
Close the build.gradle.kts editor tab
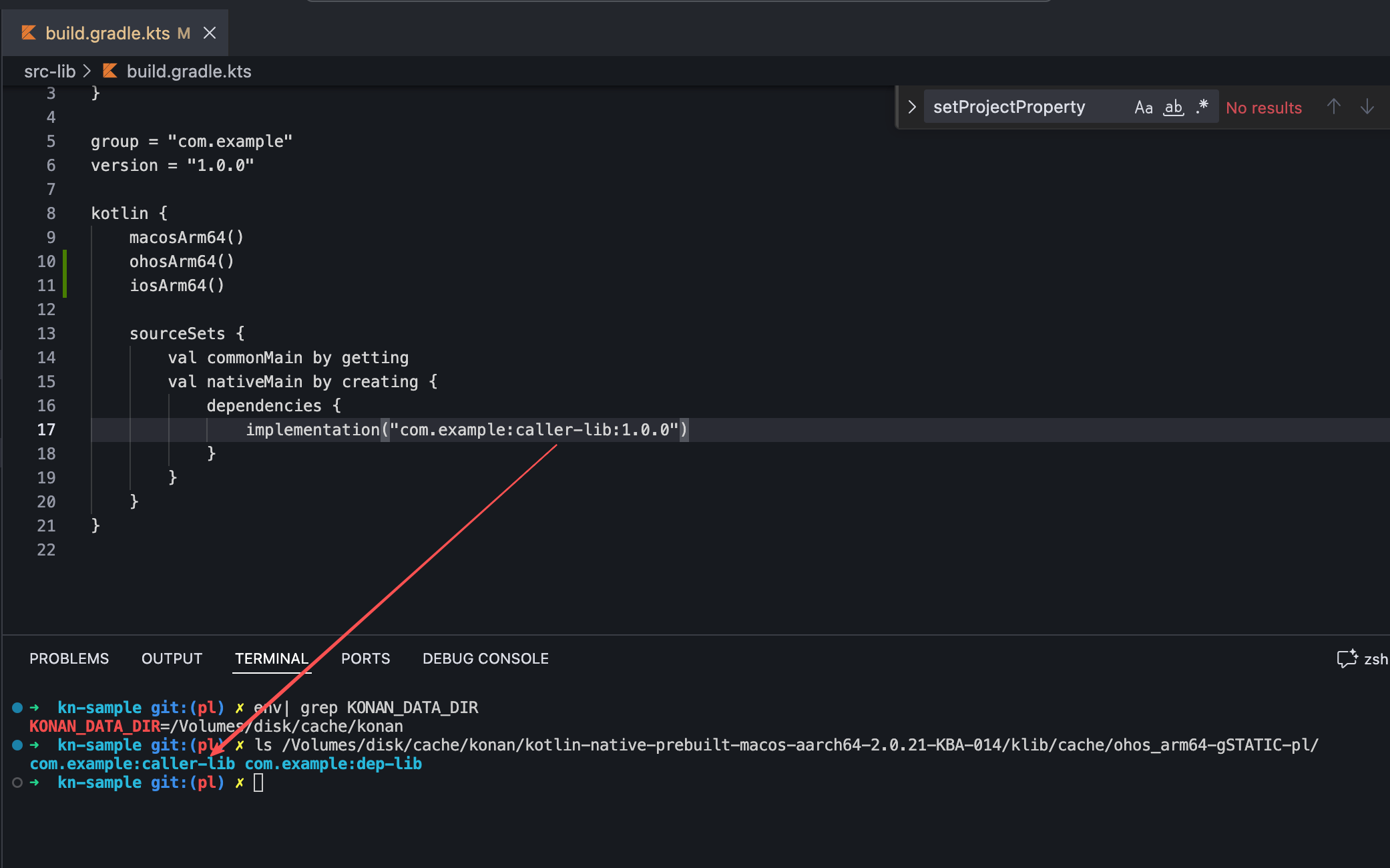(210, 33)
